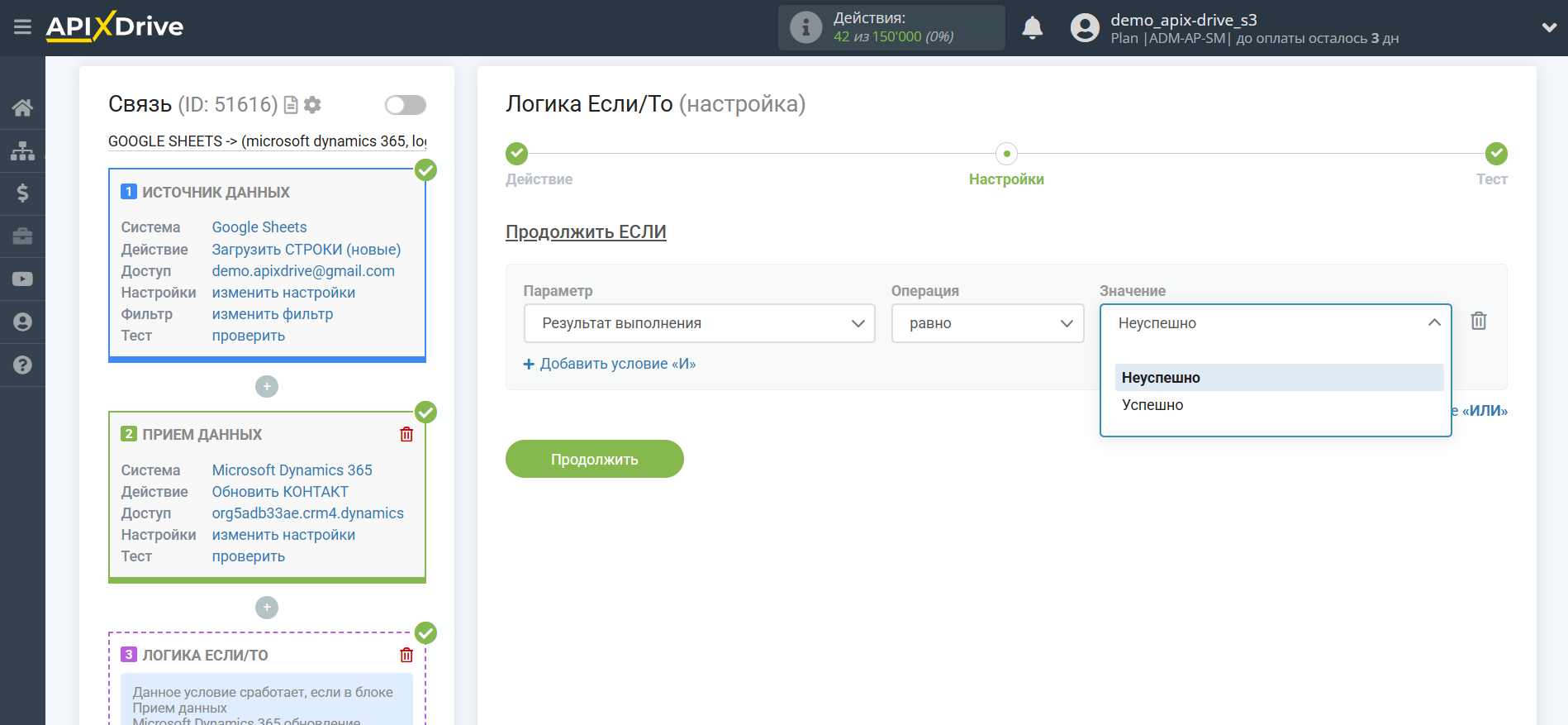
Task: Open billing dollar icon in sidebar
Action: pos(22,193)
